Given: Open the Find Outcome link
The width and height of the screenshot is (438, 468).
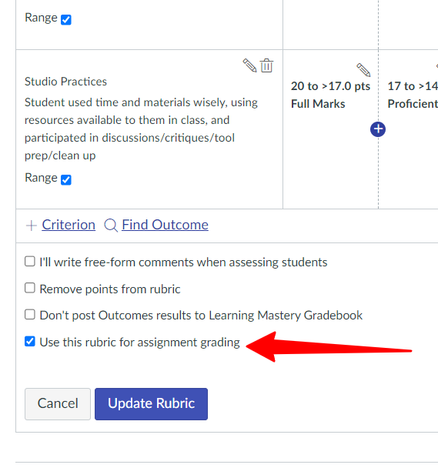Looking at the screenshot, I should coord(165,225).
